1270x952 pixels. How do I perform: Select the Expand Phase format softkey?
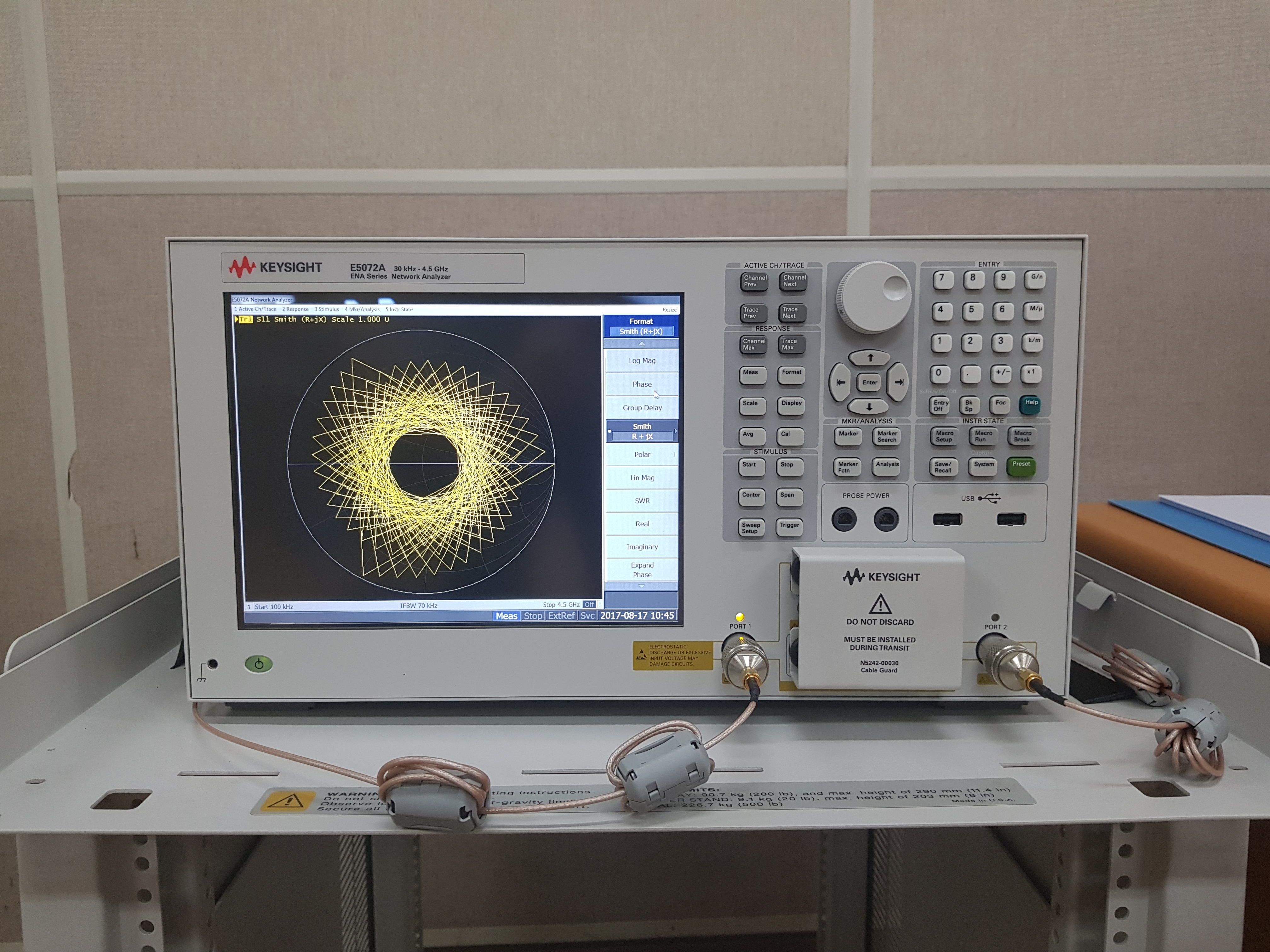(642, 569)
